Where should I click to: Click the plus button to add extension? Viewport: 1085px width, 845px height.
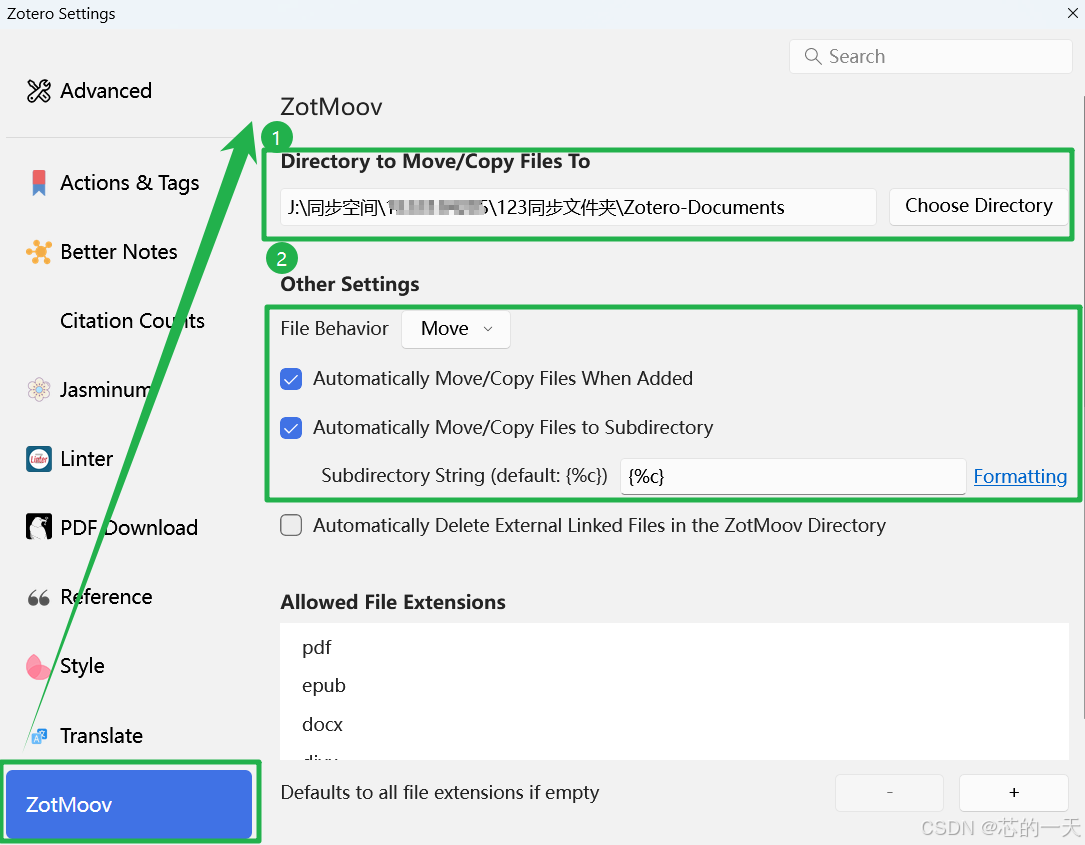point(1014,793)
